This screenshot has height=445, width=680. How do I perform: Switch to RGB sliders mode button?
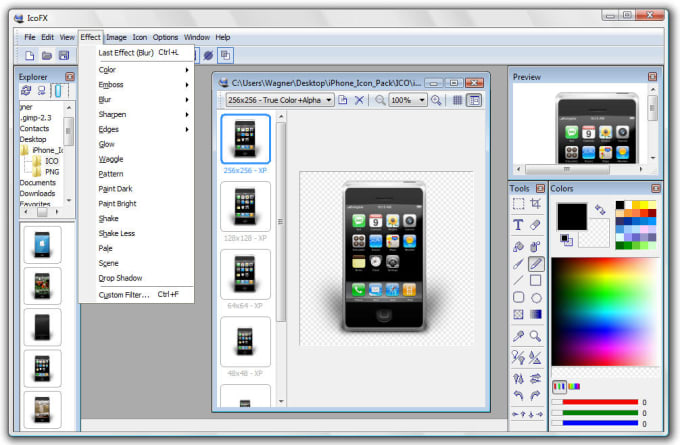[559, 386]
